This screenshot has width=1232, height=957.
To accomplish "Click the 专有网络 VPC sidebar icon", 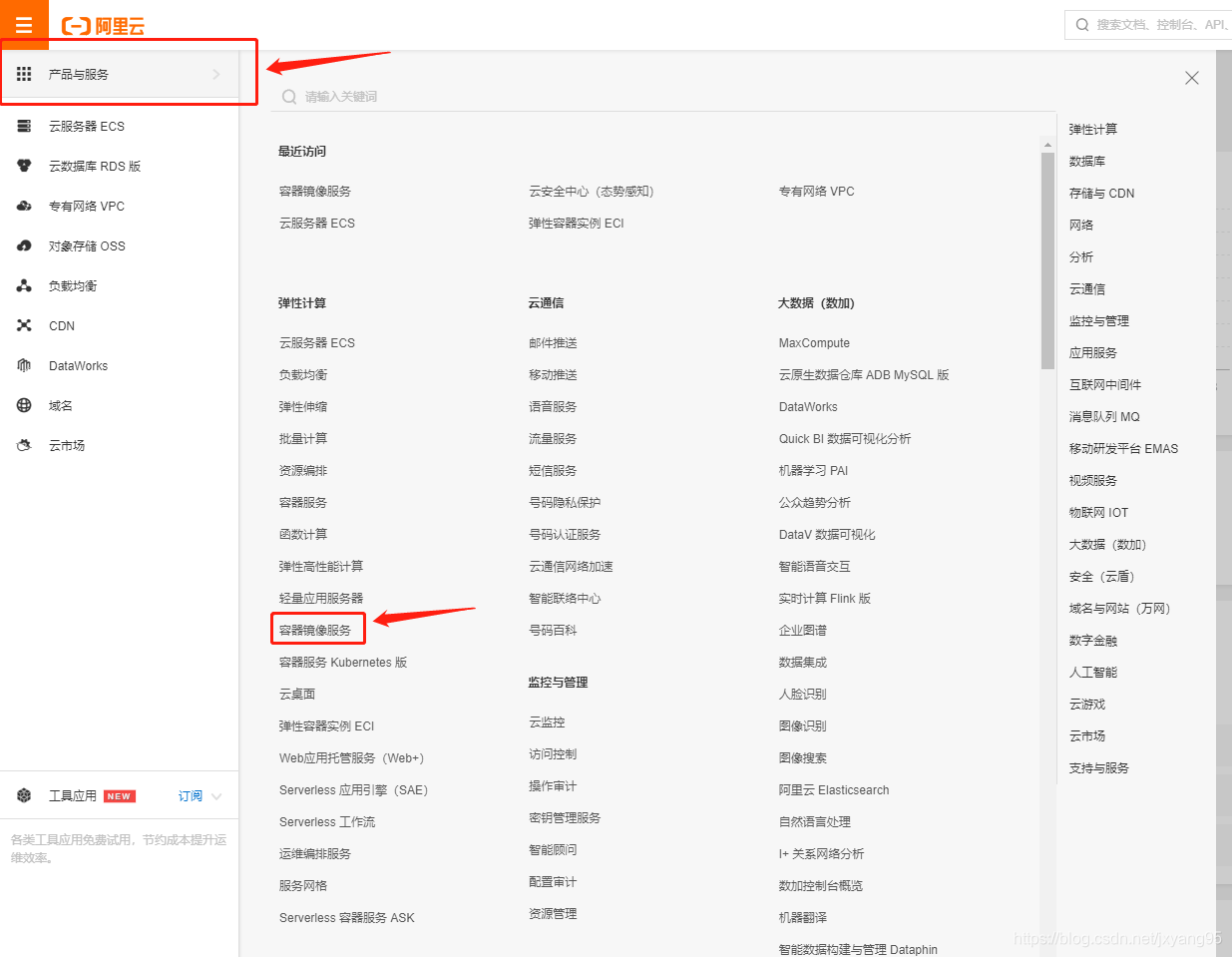I will tap(24, 206).
